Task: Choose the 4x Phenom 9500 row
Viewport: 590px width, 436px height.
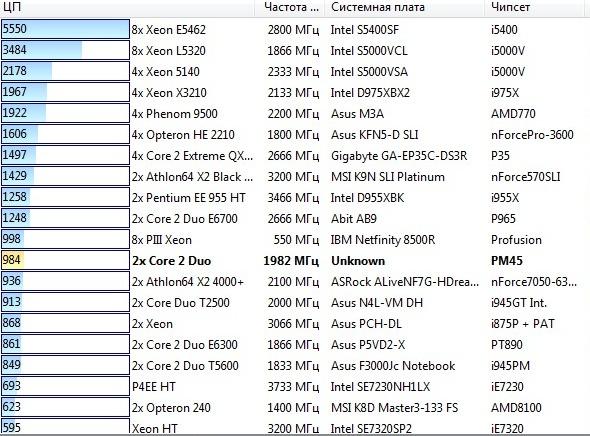Action: [x=295, y=114]
